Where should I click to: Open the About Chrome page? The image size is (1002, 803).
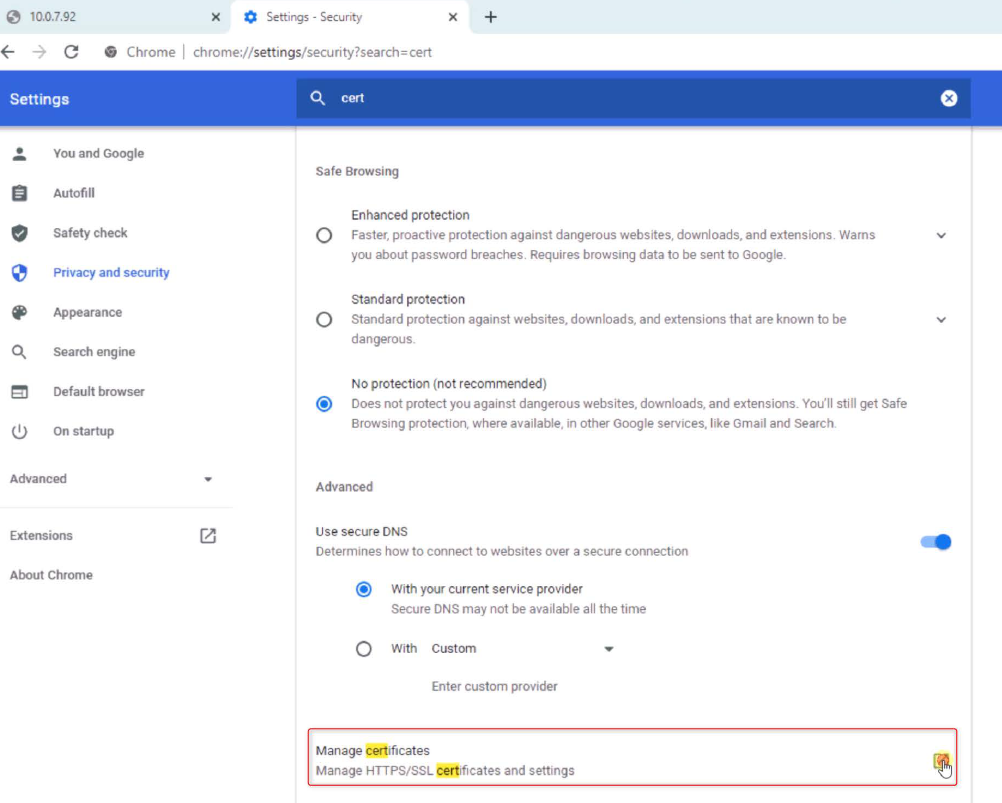pos(51,575)
